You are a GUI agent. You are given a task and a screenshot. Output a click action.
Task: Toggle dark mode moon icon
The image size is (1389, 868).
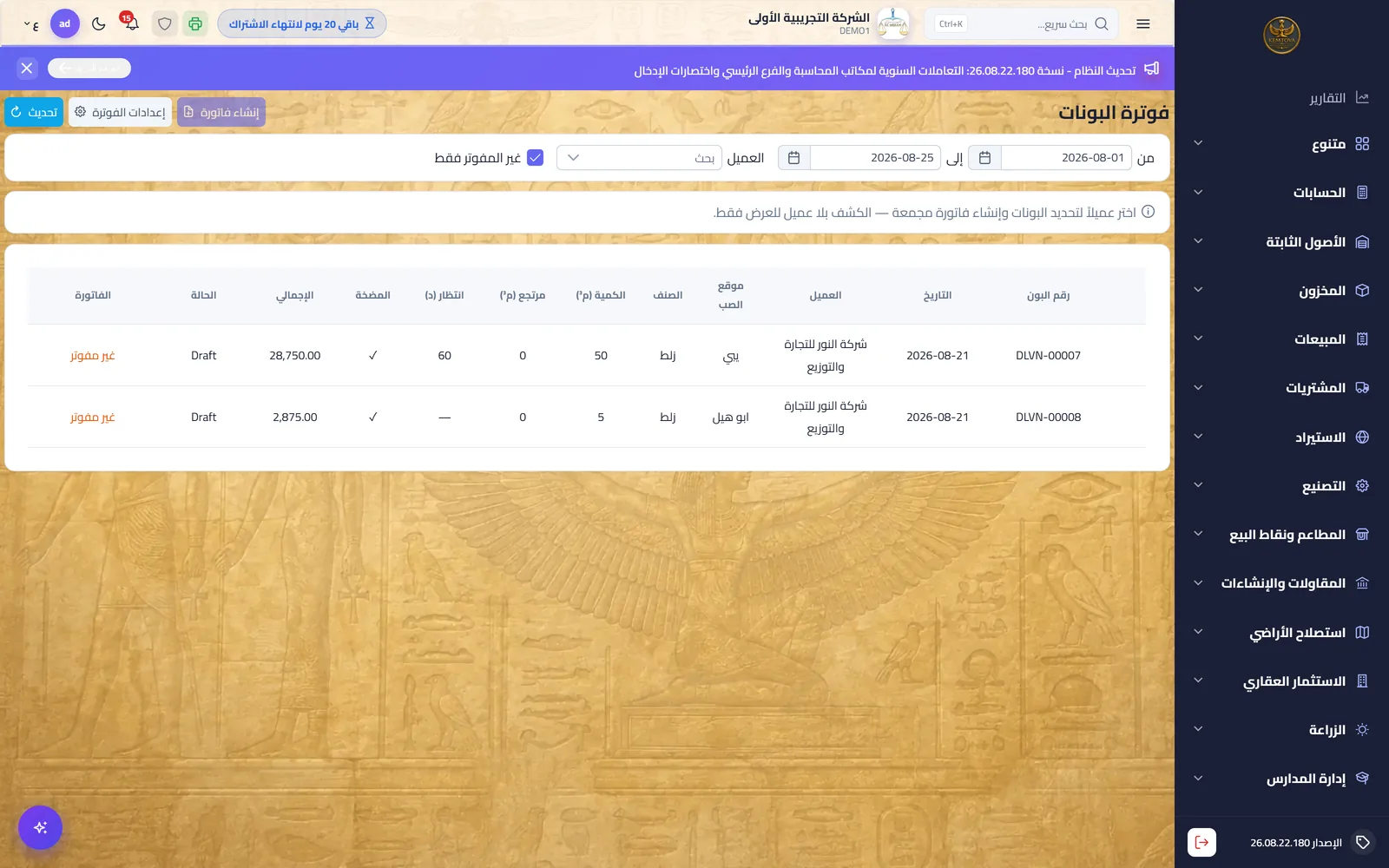click(x=99, y=24)
